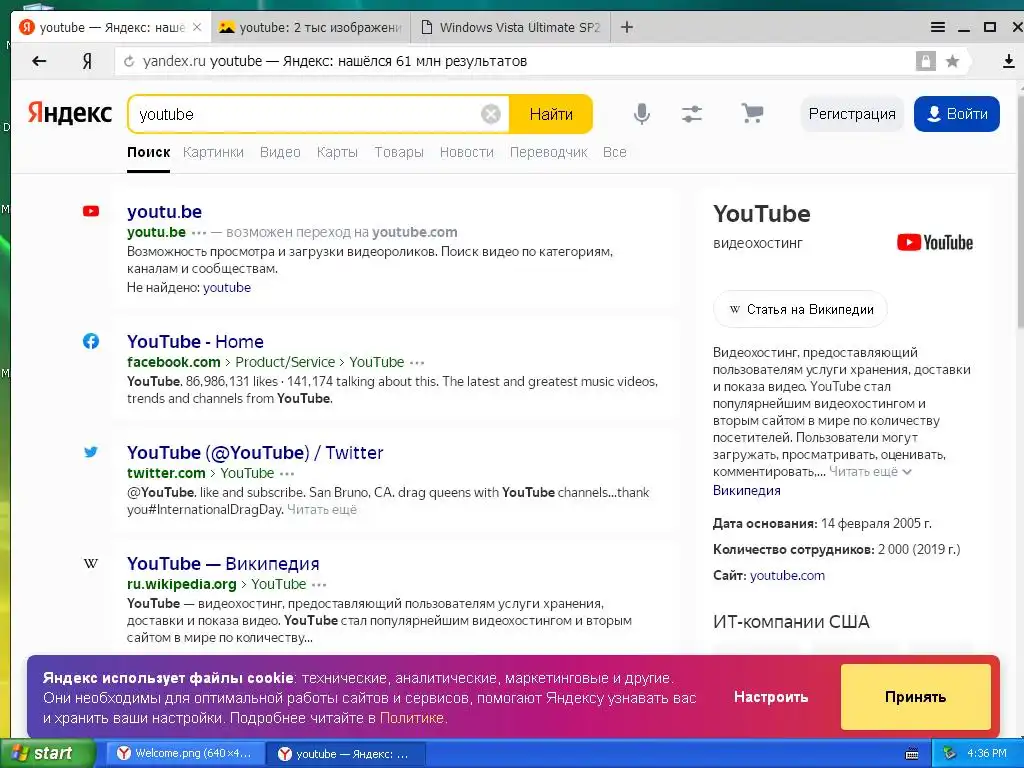This screenshot has width=1024, height=768.
Task: Click the keyboard icon in the taskbar
Action: [912, 754]
